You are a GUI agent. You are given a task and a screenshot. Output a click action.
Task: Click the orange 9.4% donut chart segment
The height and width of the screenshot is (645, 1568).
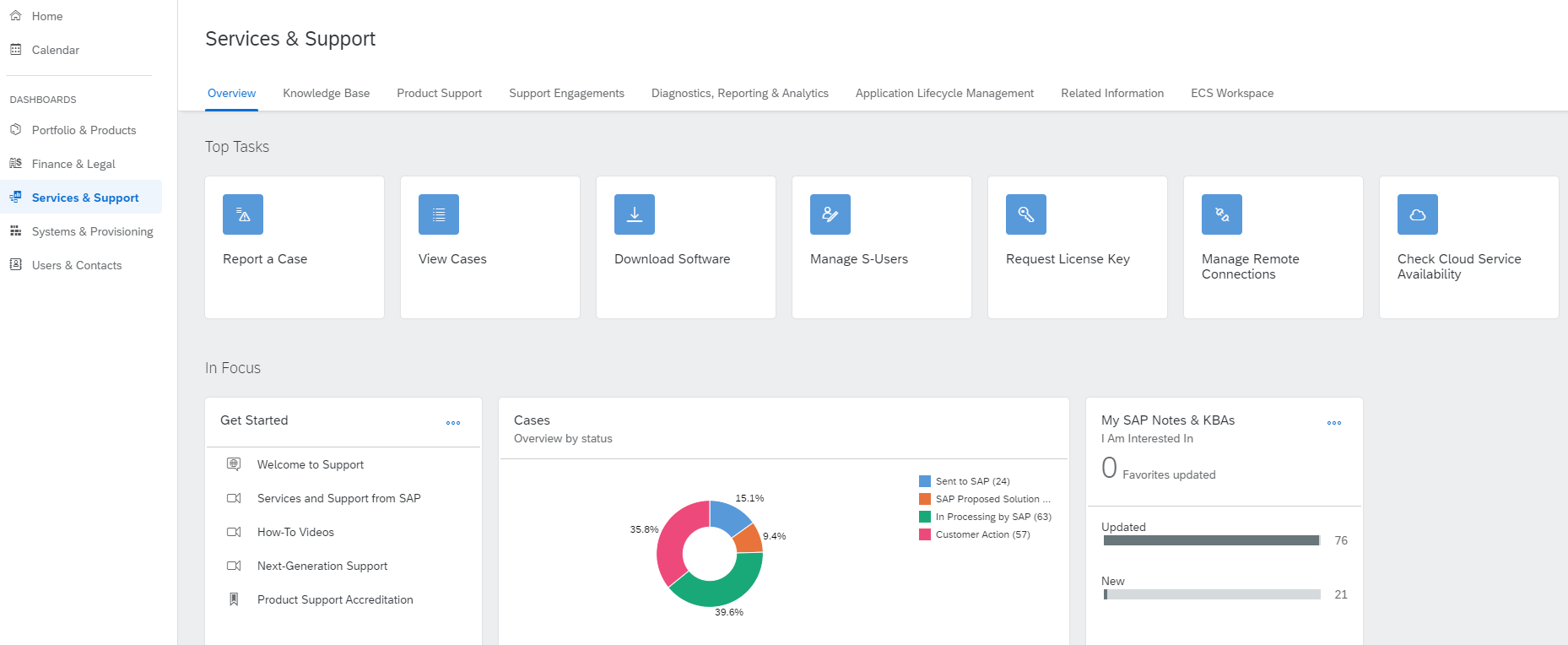749,540
